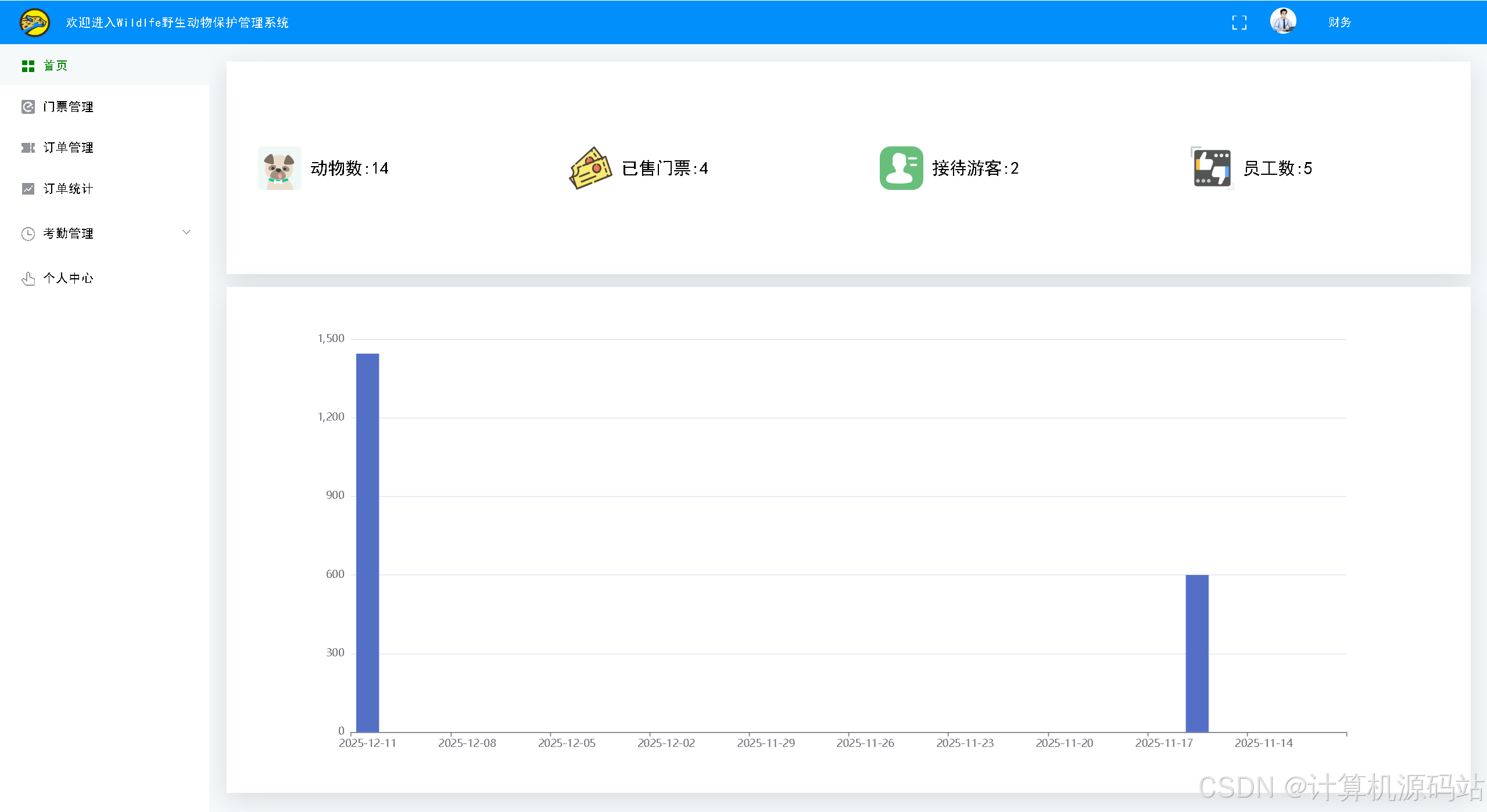This screenshot has width=1487, height=812.
Task: Click the 已售门票:4 statistic text
Action: [x=665, y=168]
